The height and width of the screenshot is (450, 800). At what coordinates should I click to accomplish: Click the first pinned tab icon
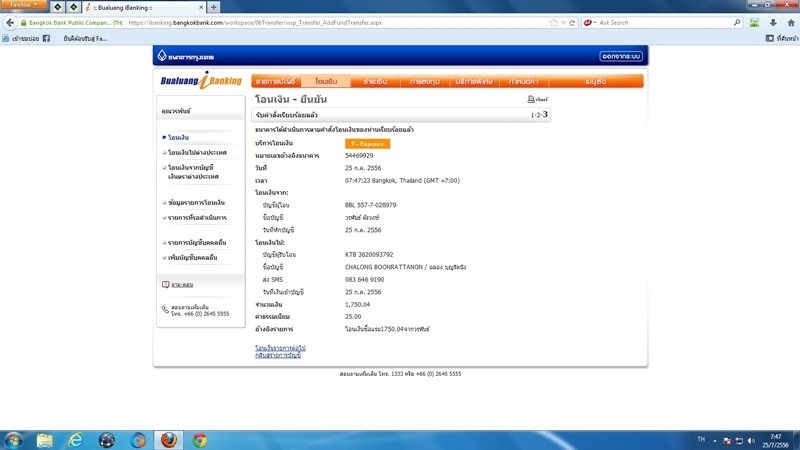pyautogui.click(x=58, y=7)
